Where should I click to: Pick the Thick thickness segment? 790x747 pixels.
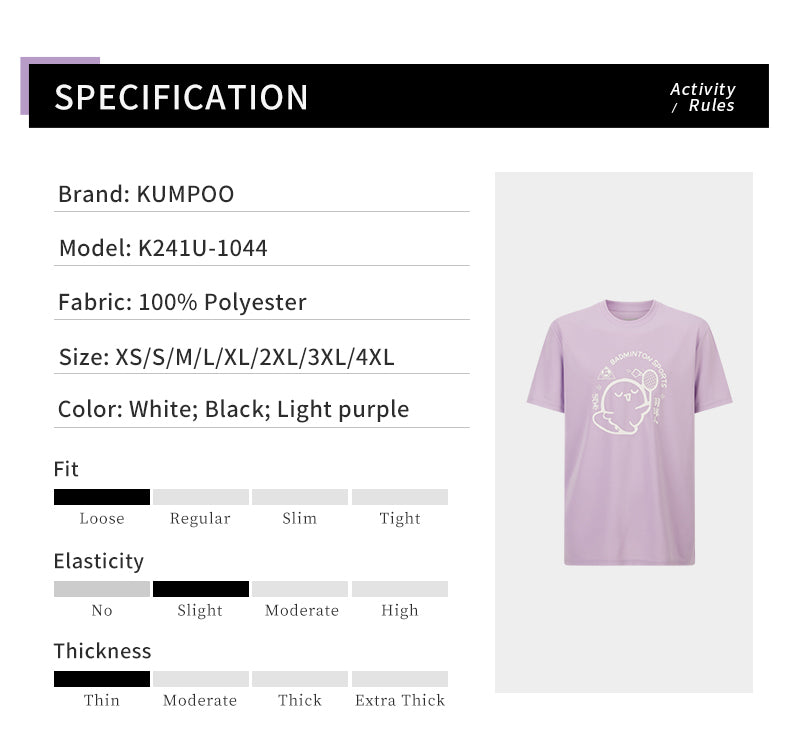[x=299, y=679]
